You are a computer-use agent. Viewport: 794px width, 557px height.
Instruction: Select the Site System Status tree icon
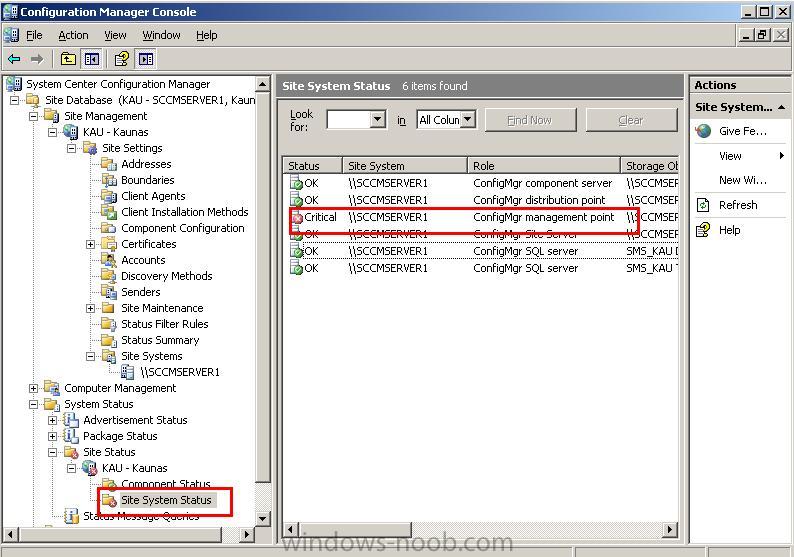(109, 500)
